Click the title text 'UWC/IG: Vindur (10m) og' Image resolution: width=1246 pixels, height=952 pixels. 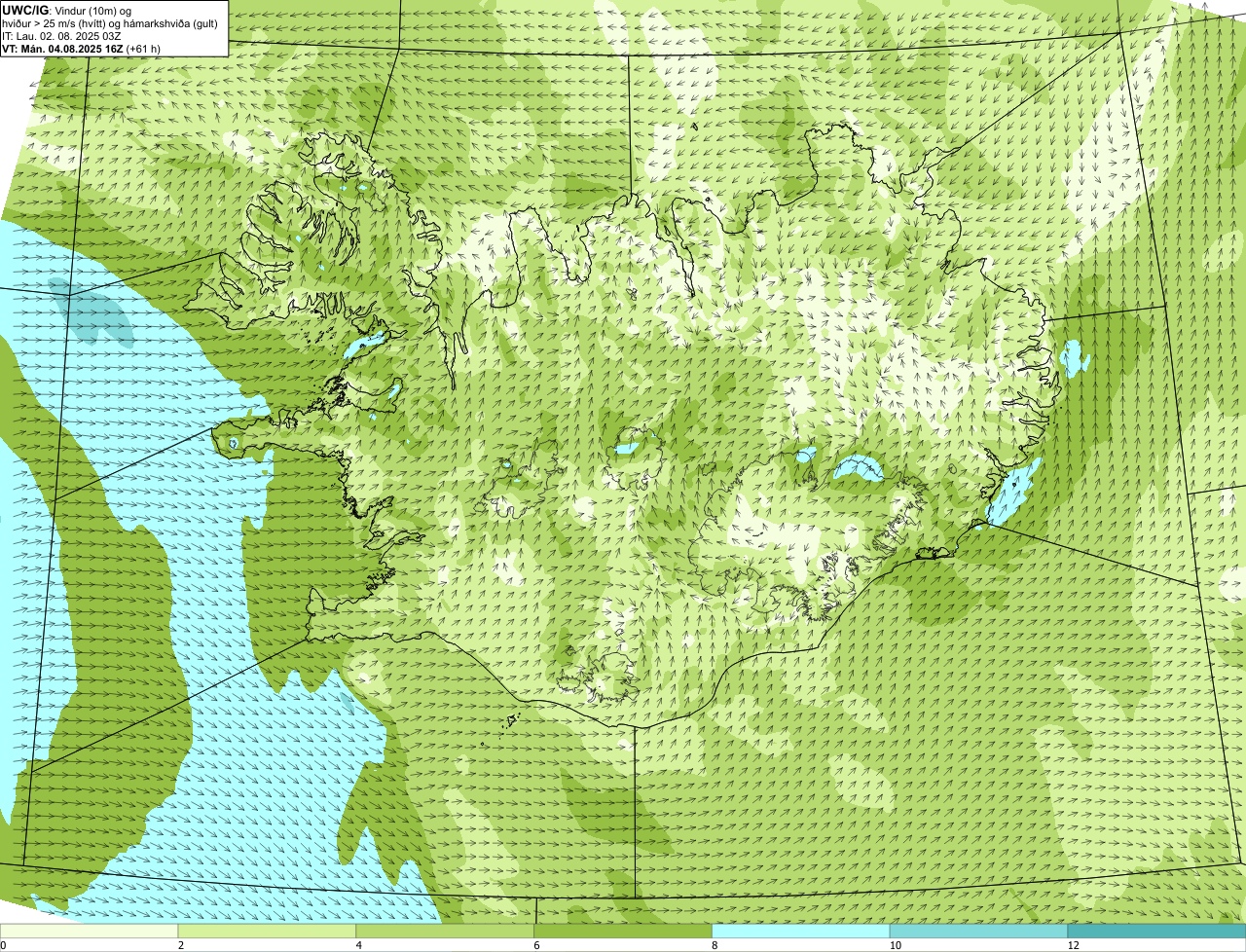[66, 10]
